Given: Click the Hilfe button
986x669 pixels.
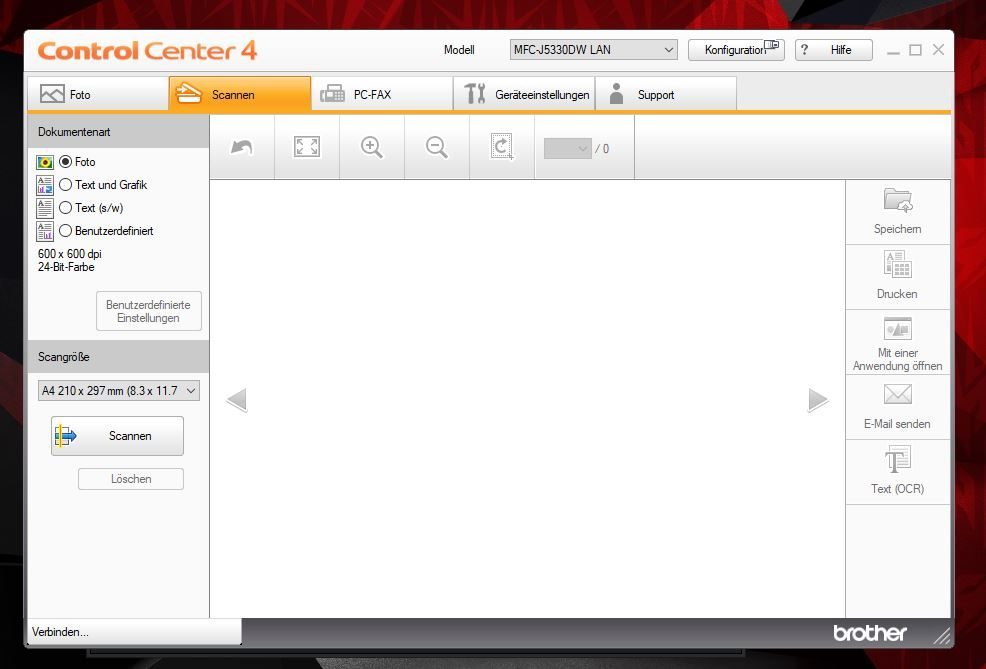Looking at the screenshot, I should click(834, 50).
